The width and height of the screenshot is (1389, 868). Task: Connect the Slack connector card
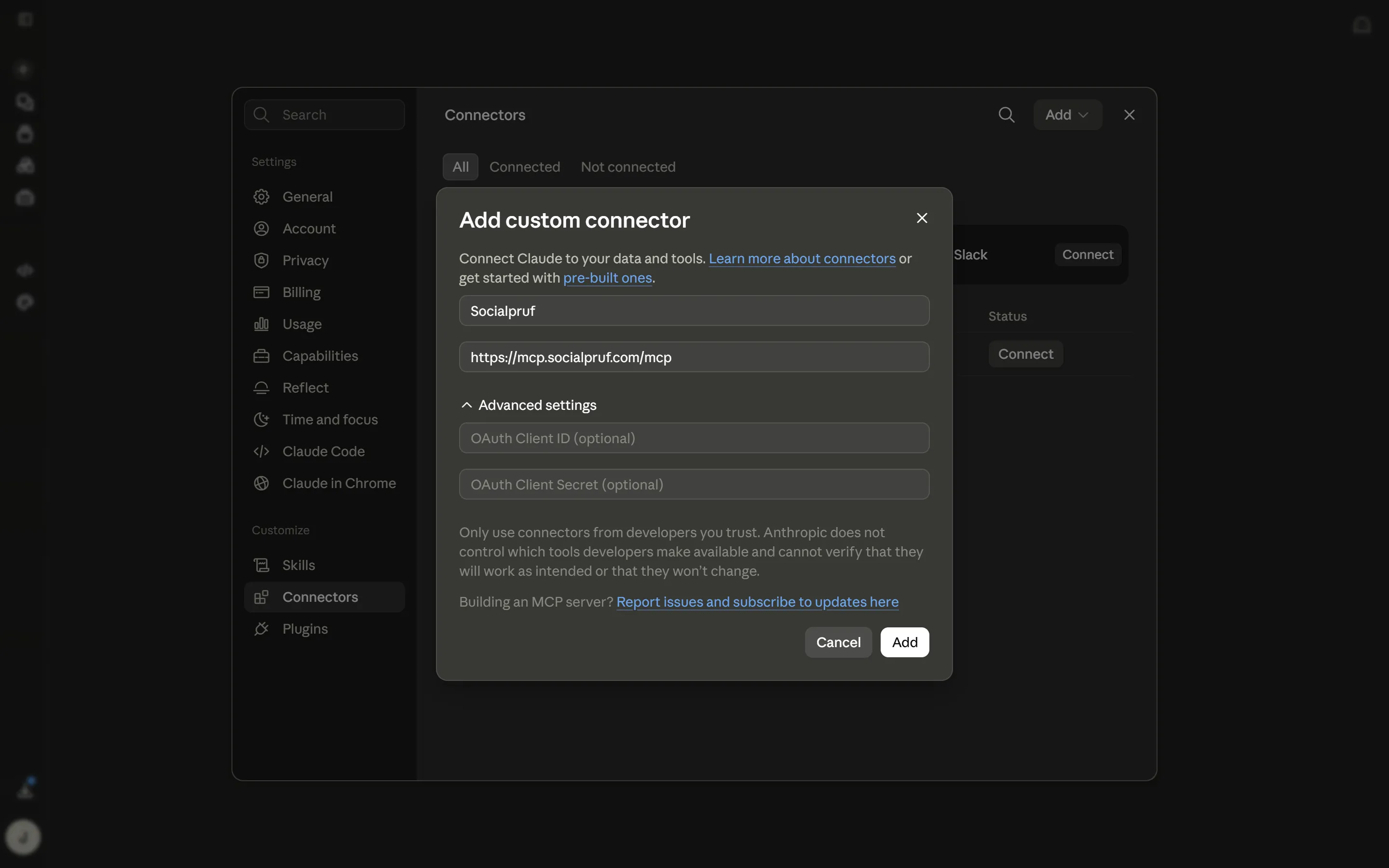click(x=1088, y=254)
